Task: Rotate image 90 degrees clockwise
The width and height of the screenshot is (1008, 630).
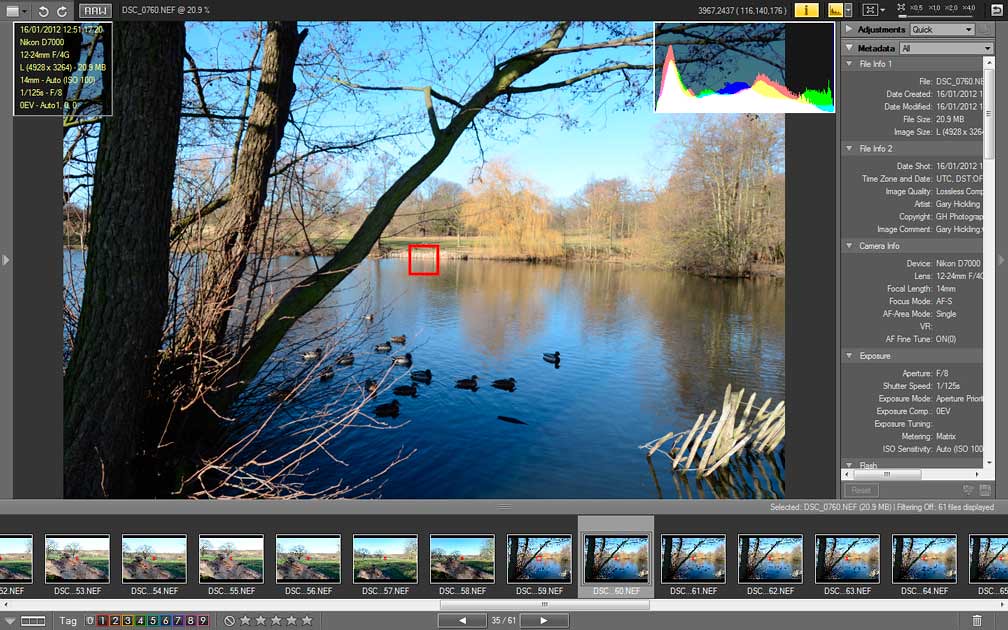Action: coord(62,10)
